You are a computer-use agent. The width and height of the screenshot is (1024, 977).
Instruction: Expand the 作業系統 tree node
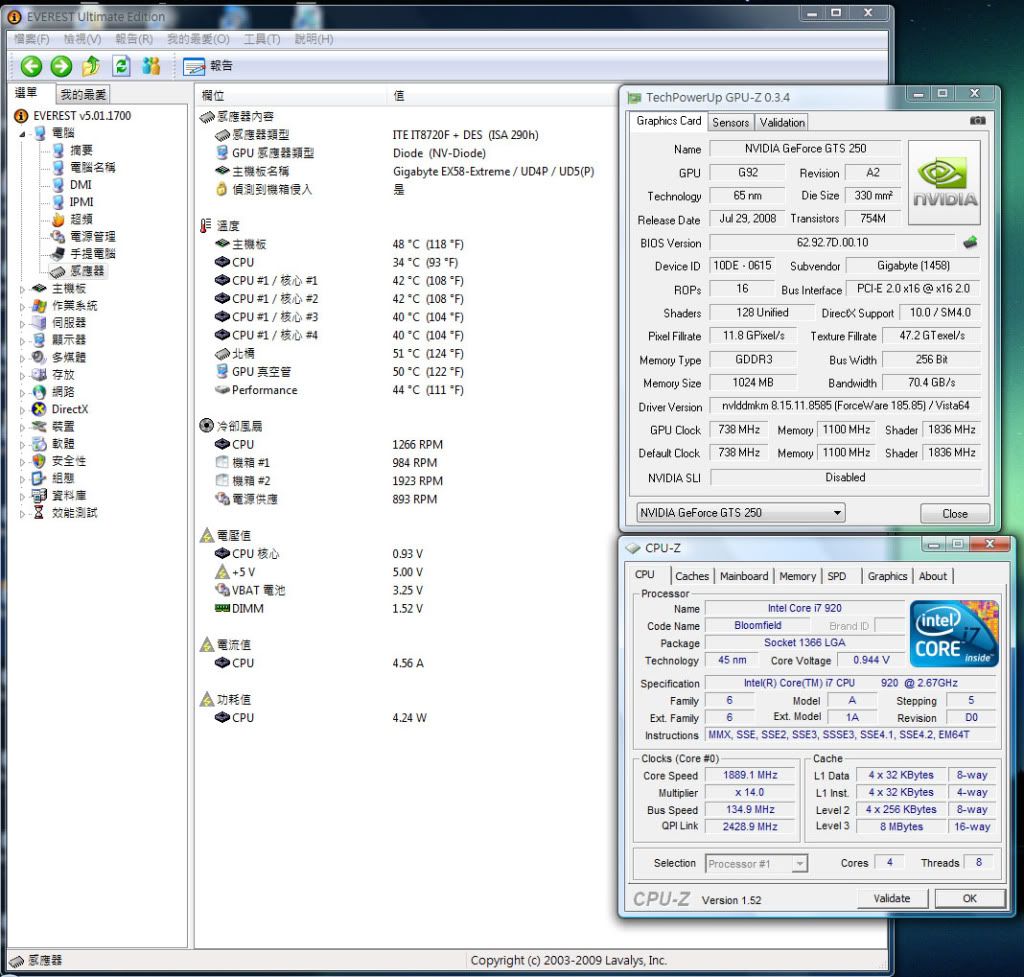[x=22, y=306]
